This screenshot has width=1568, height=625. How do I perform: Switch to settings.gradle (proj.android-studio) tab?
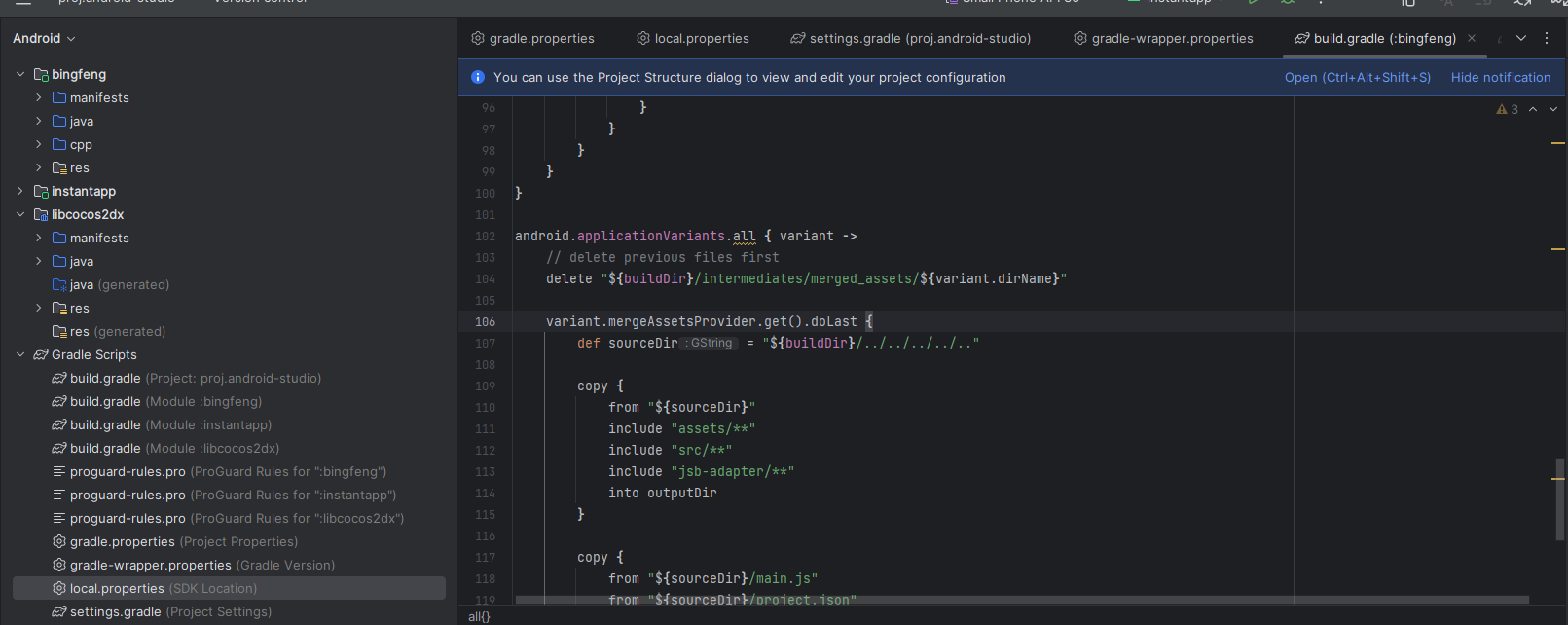tap(911, 38)
